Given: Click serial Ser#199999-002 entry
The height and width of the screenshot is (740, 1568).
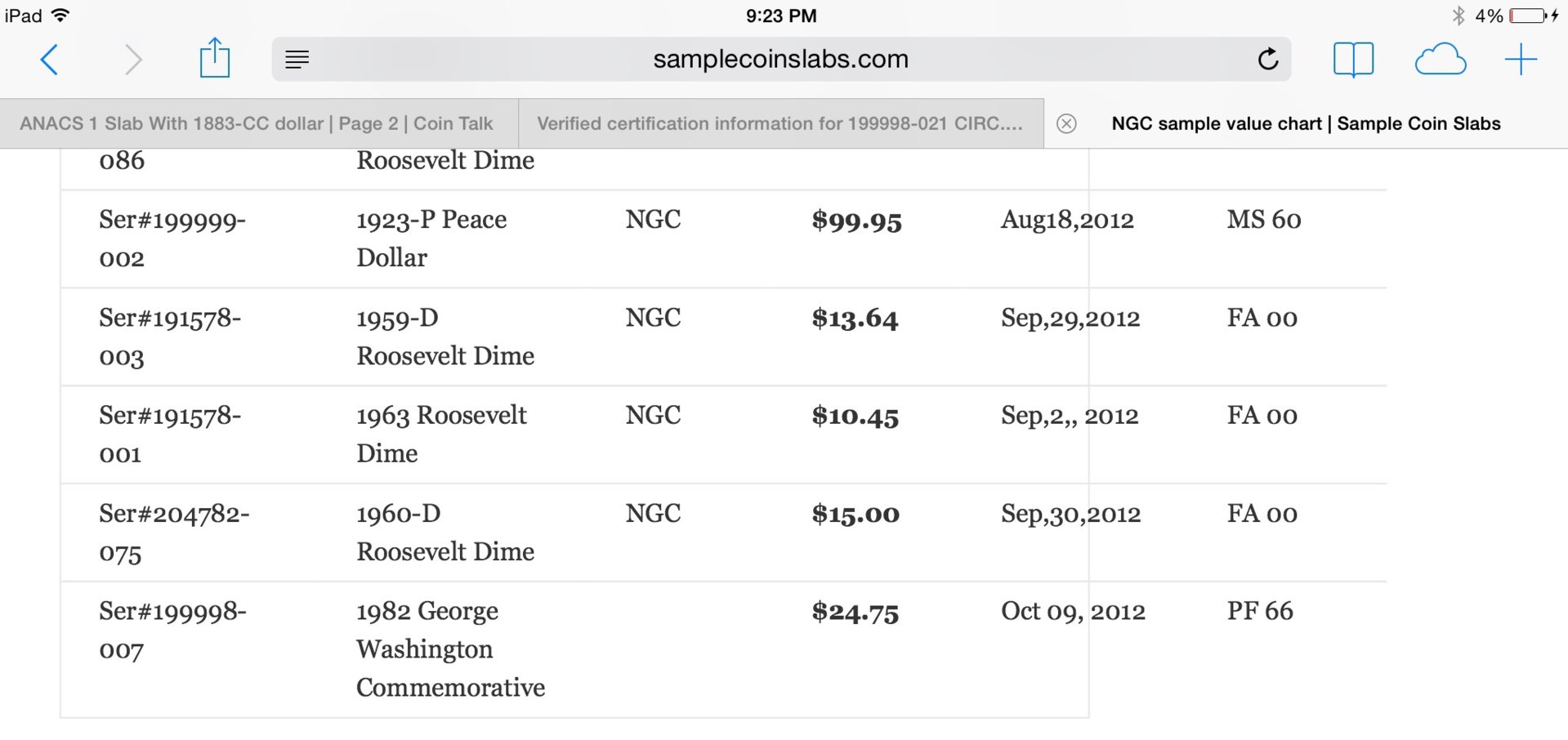Looking at the screenshot, I should [172, 239].
